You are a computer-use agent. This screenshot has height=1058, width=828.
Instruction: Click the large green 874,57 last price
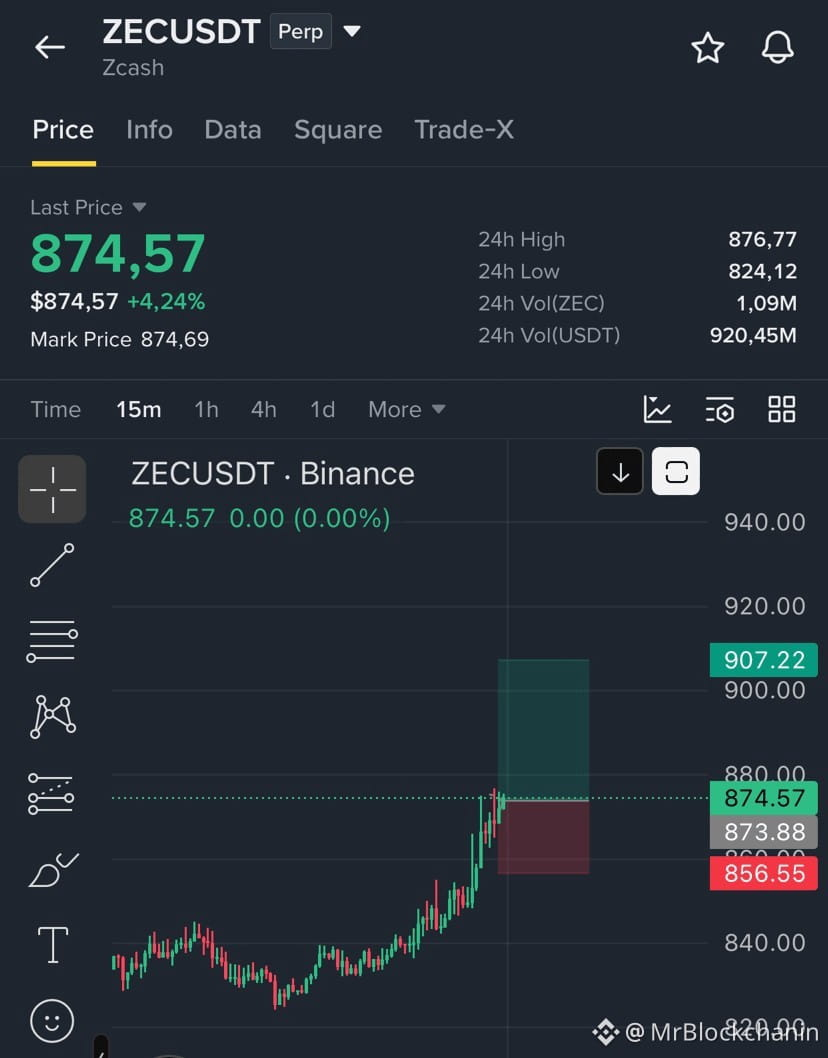(x=118, y=254)
